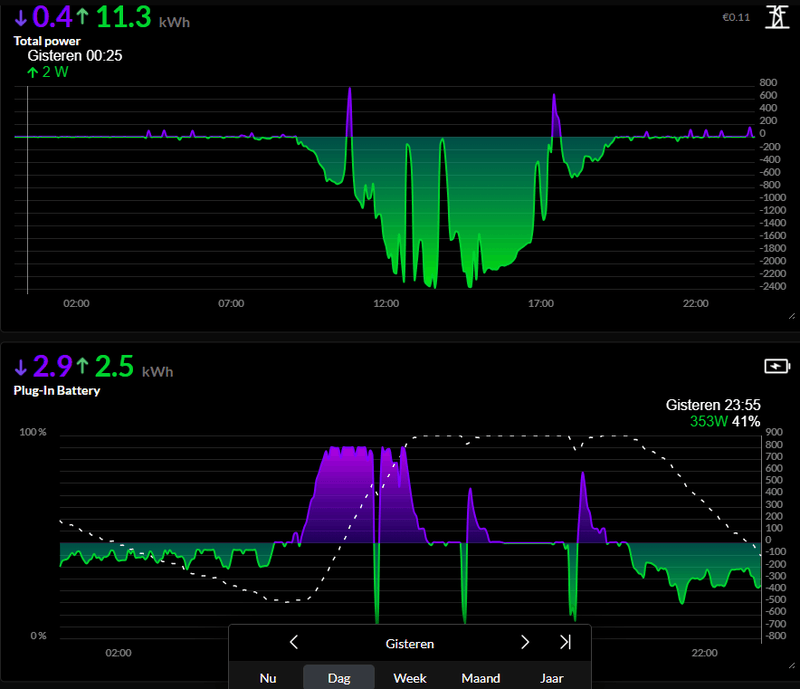Click the 41% battery charge reading
Image resolution: width=800 pixels, height=689 pixels.
click(x=746, y=421)
